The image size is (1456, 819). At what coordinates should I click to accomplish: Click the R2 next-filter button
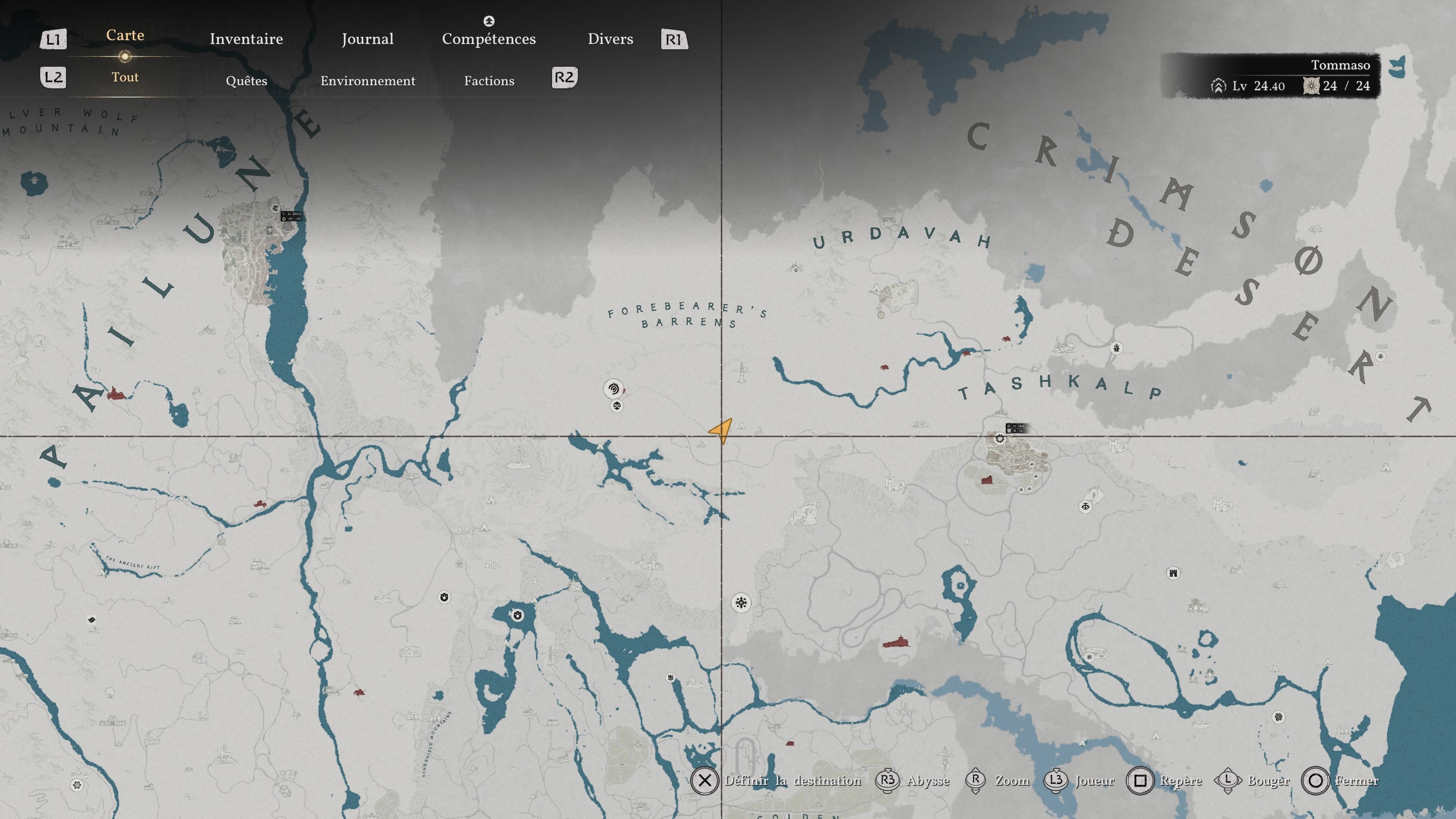pyautogui.click(x=564, y=77)
